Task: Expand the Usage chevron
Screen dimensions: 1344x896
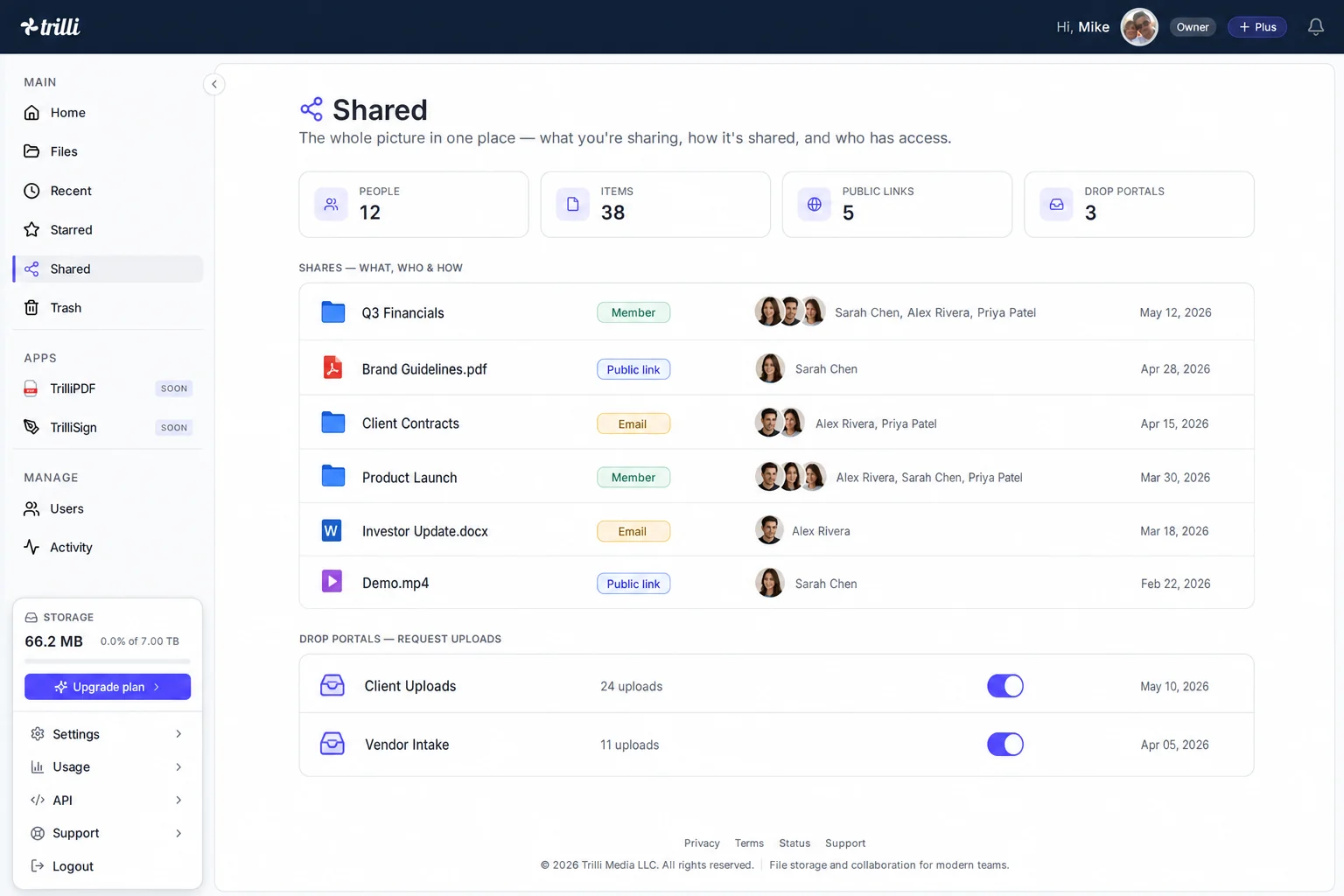Action: pos(178,767)
